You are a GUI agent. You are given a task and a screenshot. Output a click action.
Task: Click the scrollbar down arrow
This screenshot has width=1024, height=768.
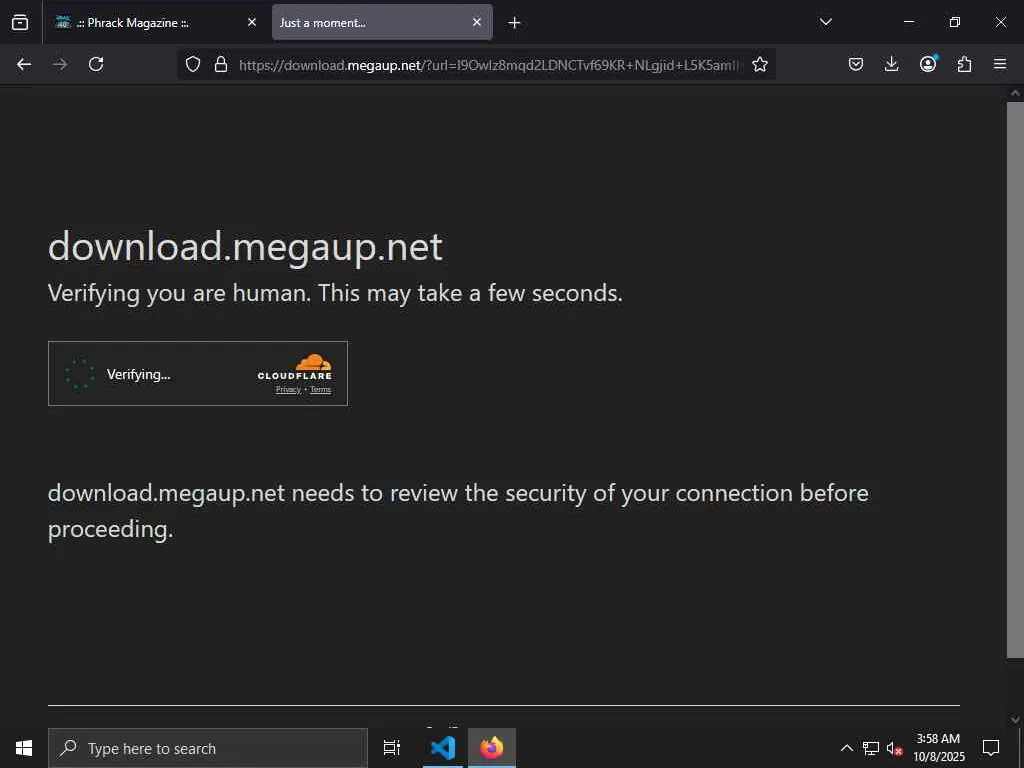click(1015, 720)
